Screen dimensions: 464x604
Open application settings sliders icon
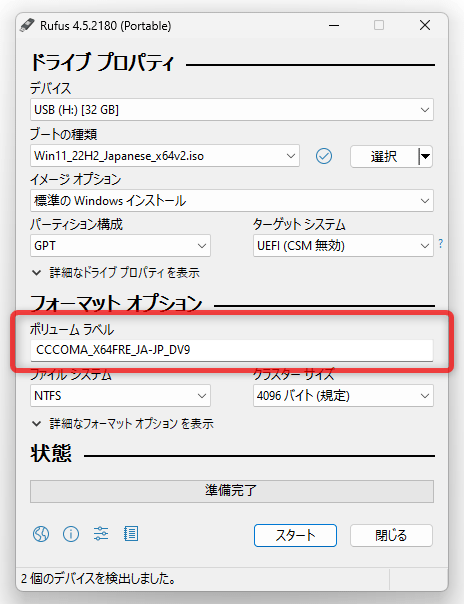pos(101,534)
